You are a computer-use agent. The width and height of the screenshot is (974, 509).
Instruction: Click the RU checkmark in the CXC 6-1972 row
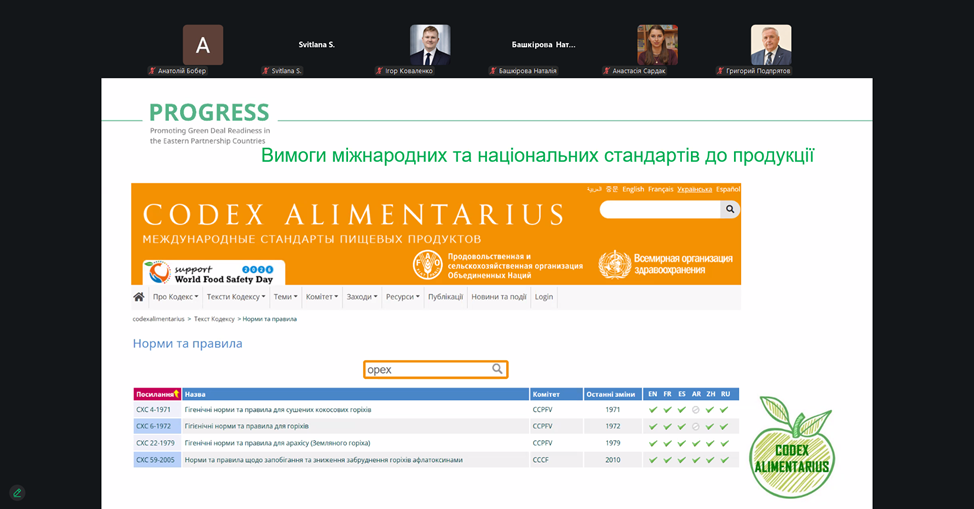pyautogui.click(x=724, y=426)
